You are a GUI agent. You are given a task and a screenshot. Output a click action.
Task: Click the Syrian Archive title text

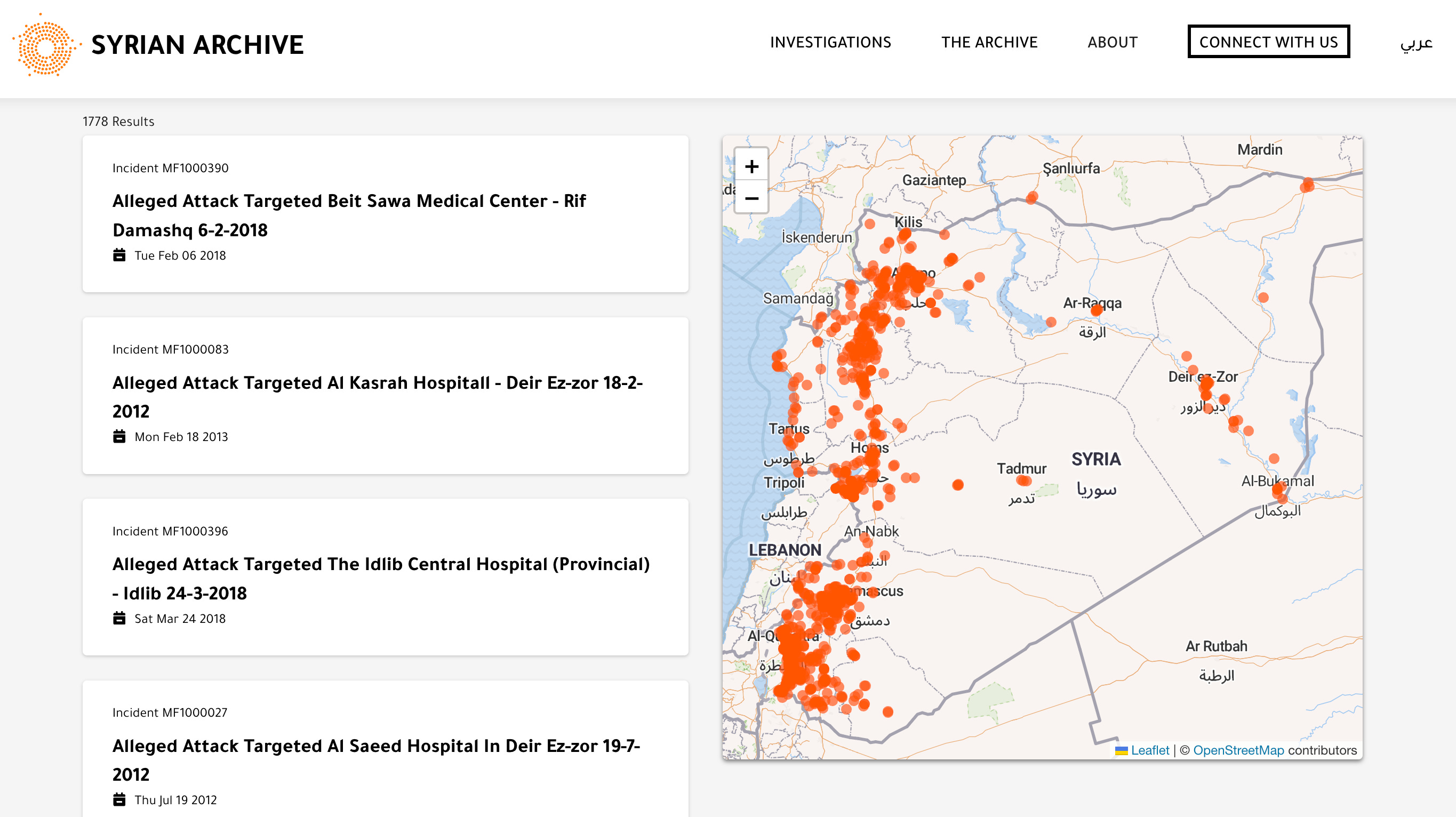197,45
